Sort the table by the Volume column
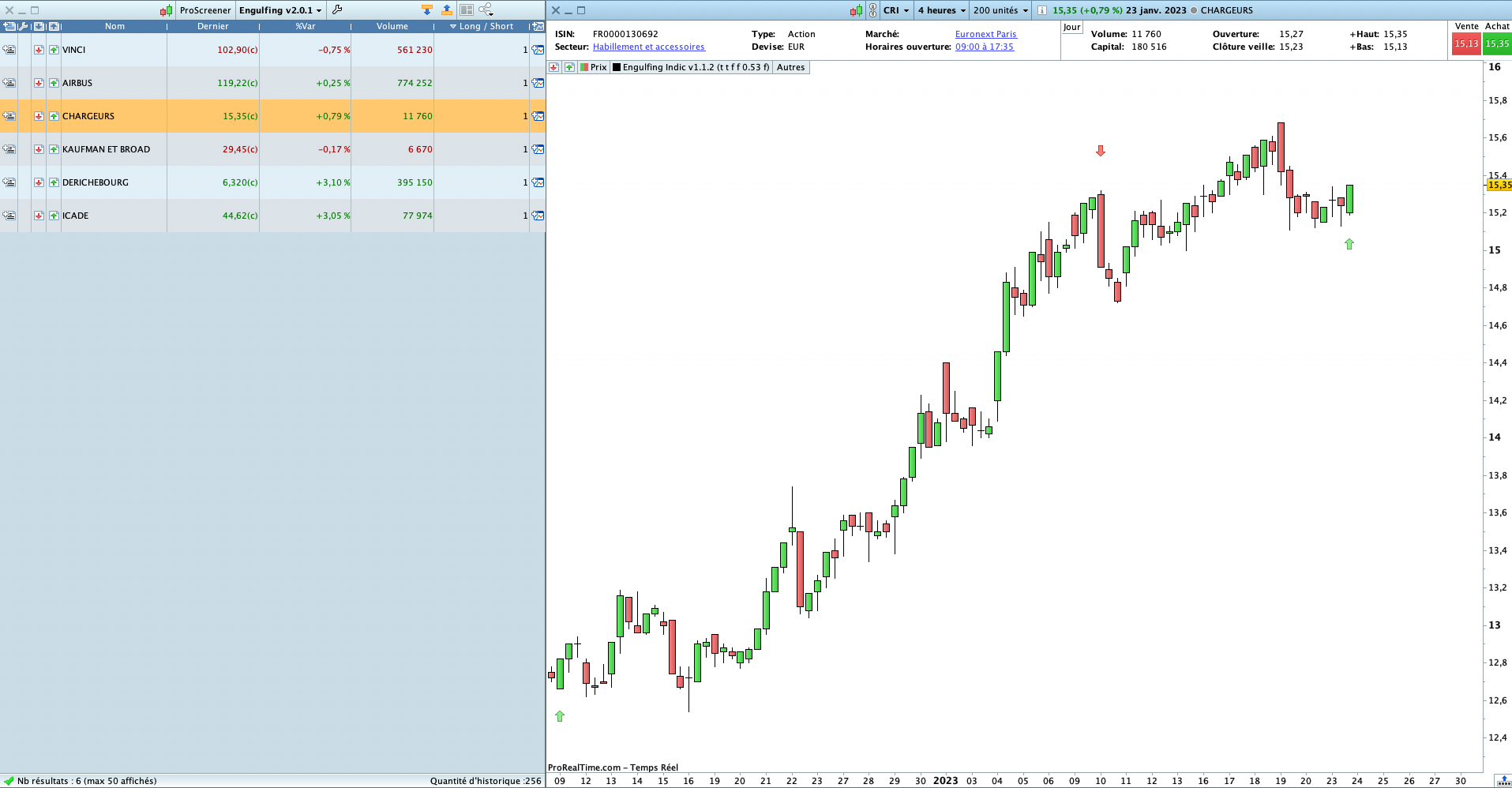 (392, 26)
